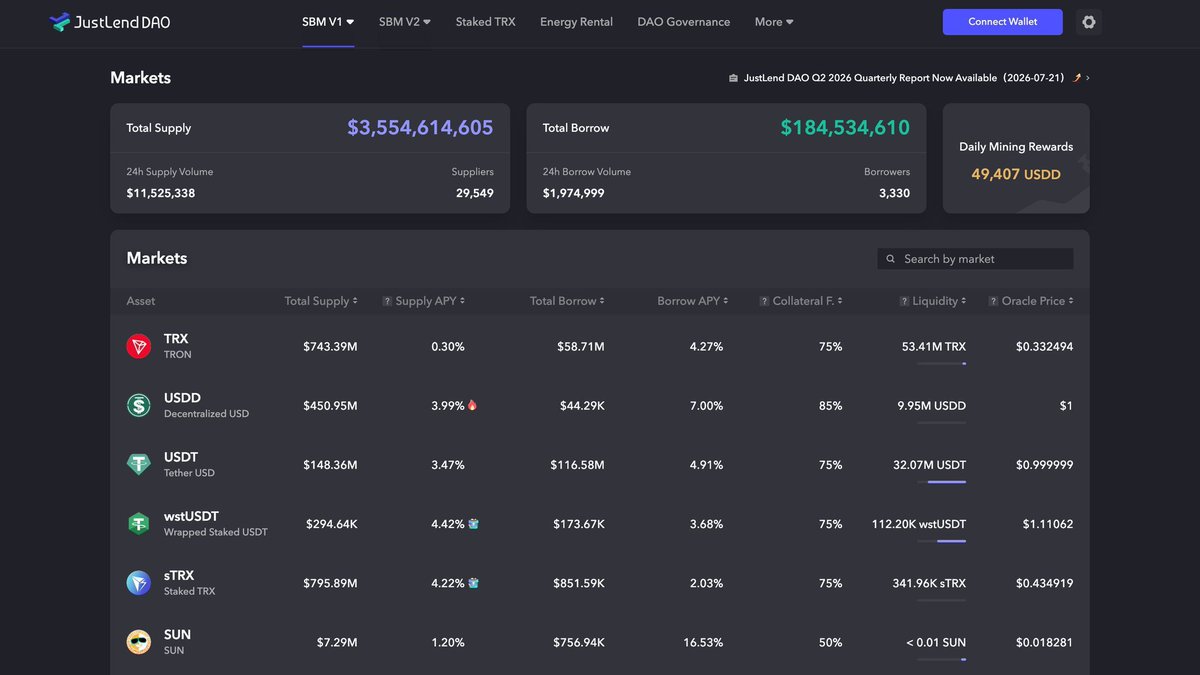Screen dimensions: 1200x675
Task: Click the SUN token icon
Action: click(139, 642)
